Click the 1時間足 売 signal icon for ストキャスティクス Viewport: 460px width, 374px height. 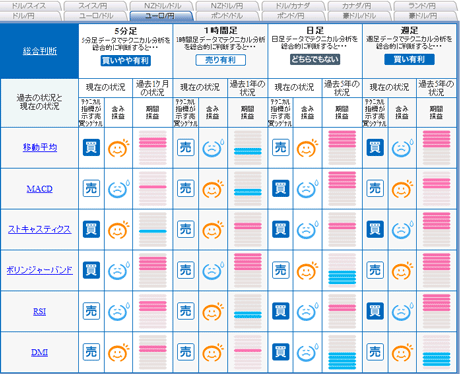[x=186, y=229]
